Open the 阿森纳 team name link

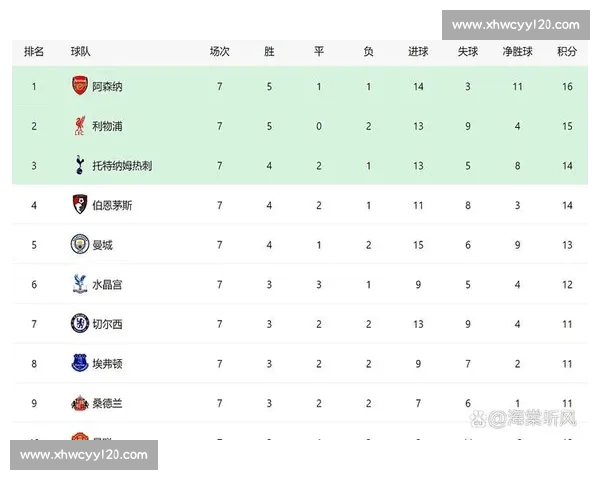(107, 87)
